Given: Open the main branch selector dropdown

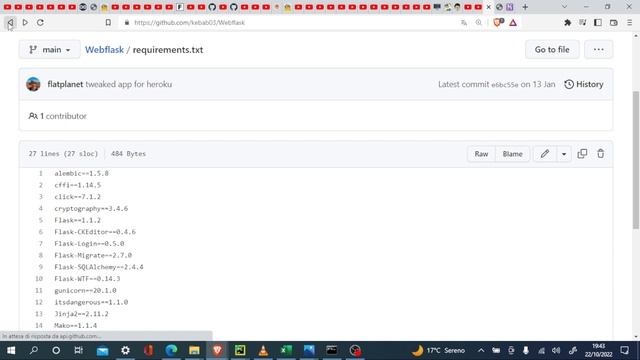Looking at the screenshot, I should click(x=49, y=50).
